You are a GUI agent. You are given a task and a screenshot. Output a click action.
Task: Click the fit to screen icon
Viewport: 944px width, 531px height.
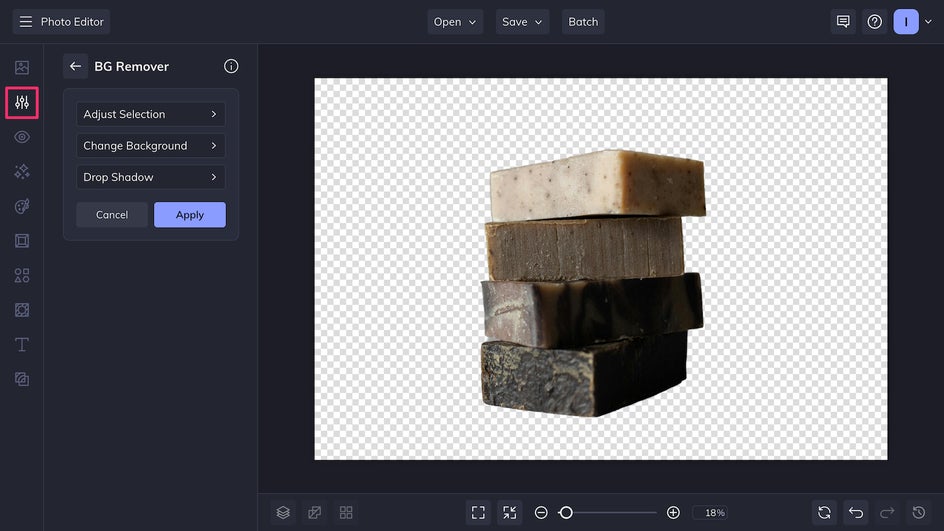[478, 512]
